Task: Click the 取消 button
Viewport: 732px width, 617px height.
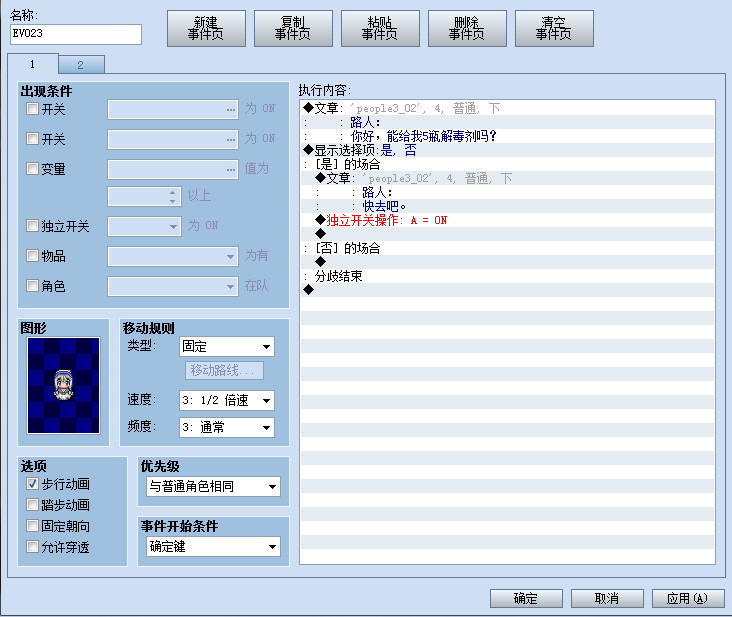Action: [607, 598]
